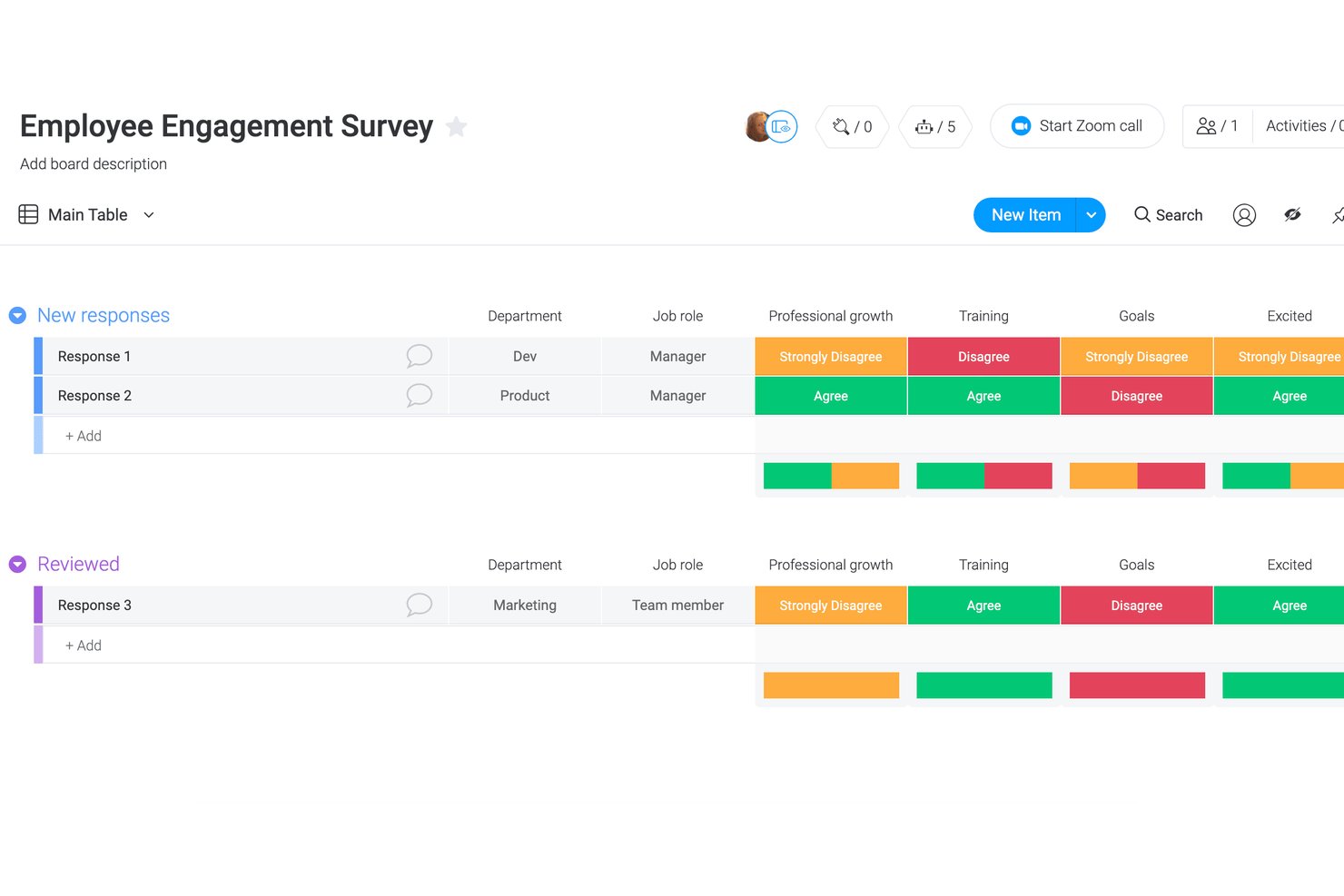
Task: Open the Activities log
Action: coord(1303,126)
